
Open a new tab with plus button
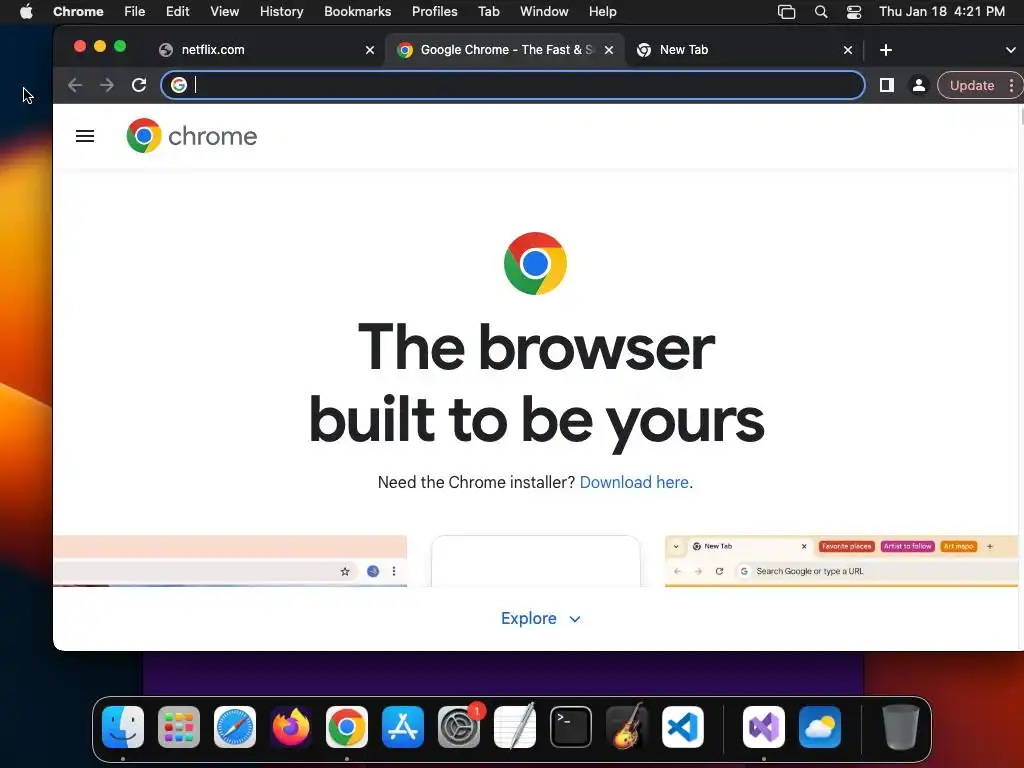[886, 50]
